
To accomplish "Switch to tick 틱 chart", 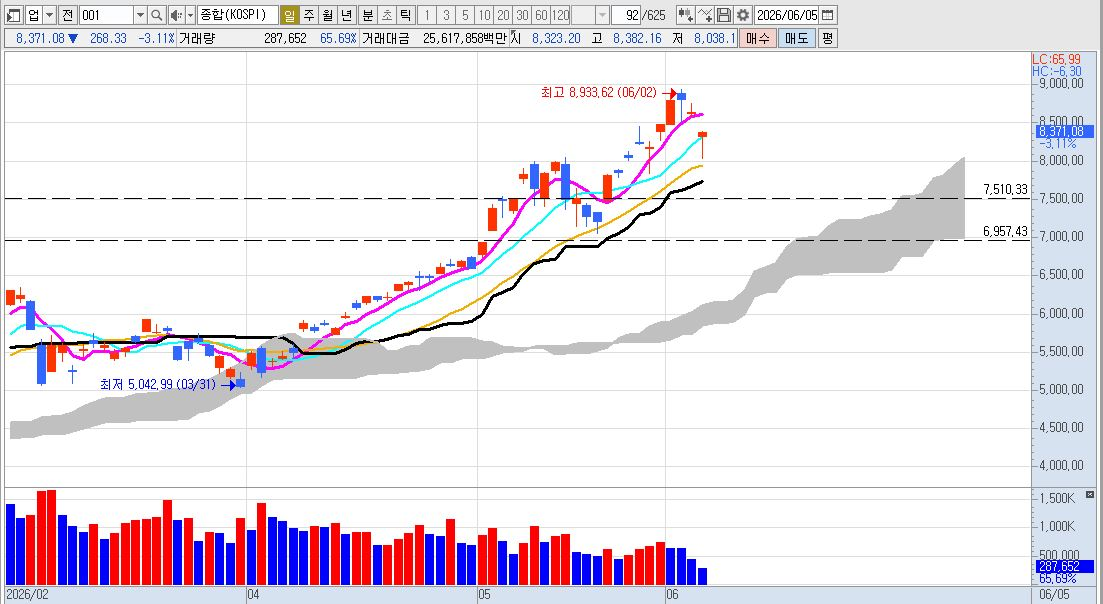I will click(405, 15).
